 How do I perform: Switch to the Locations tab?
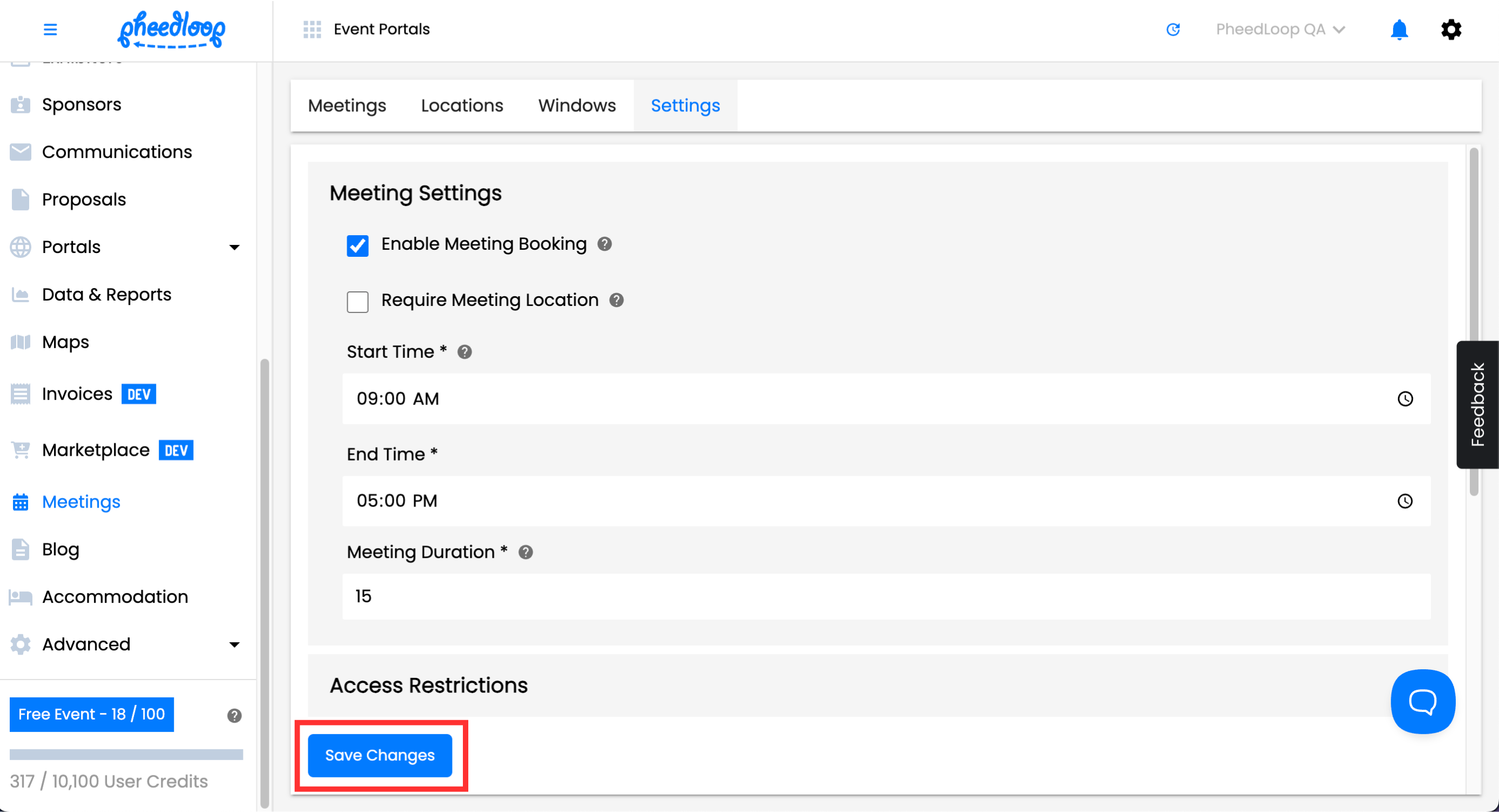tap(461, 106)
